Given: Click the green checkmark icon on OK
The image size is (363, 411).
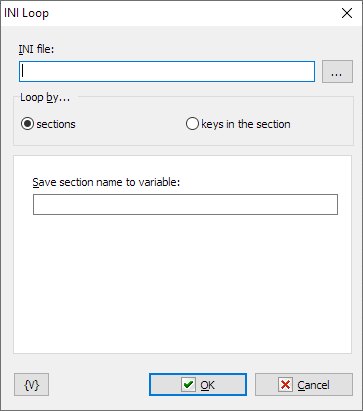Looking at the screenshot, I should tap(188, 385).
